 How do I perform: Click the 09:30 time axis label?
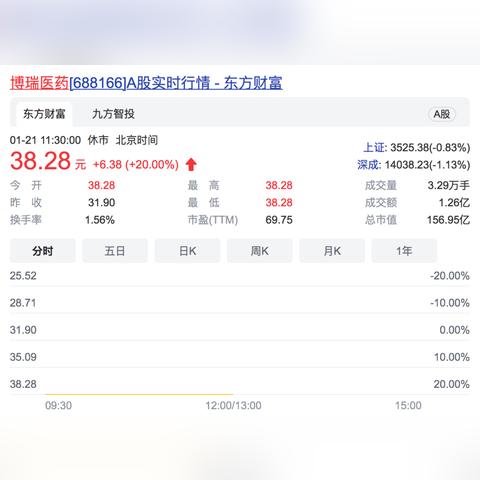pos(58,405)
